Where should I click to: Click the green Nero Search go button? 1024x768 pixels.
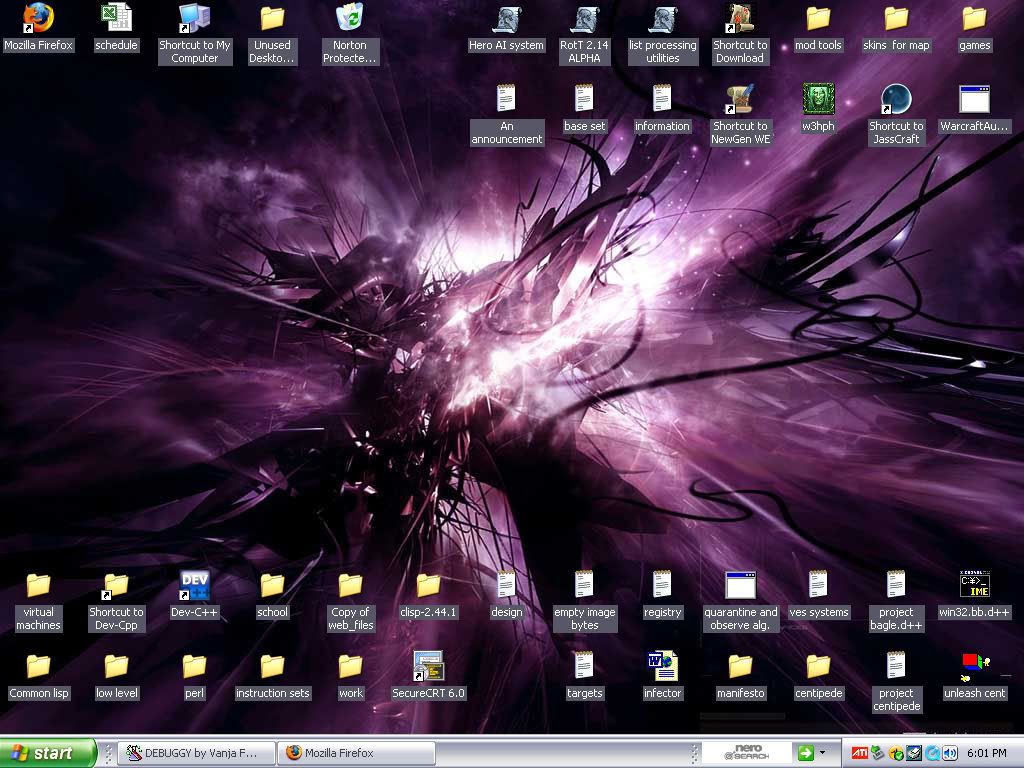(x=805, y=753)
